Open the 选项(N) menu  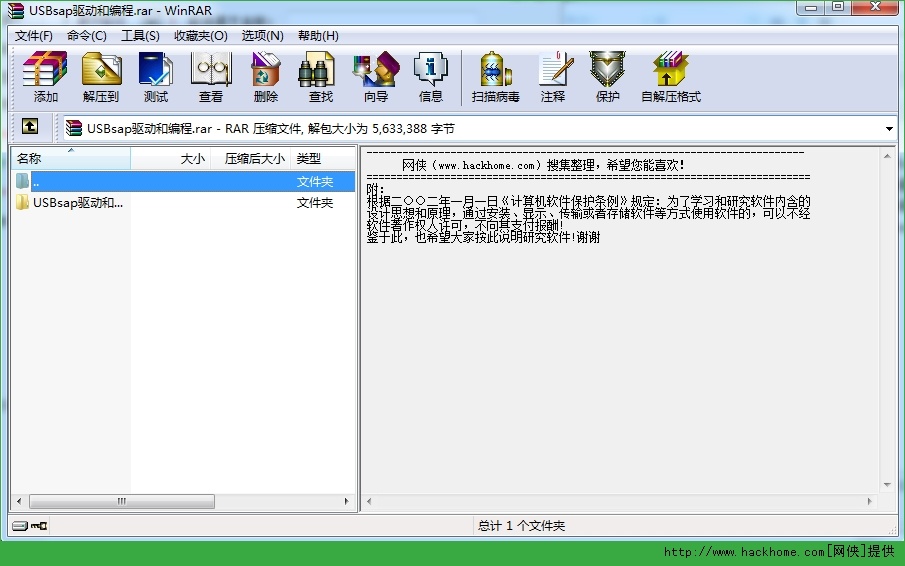tap(263, 36)
